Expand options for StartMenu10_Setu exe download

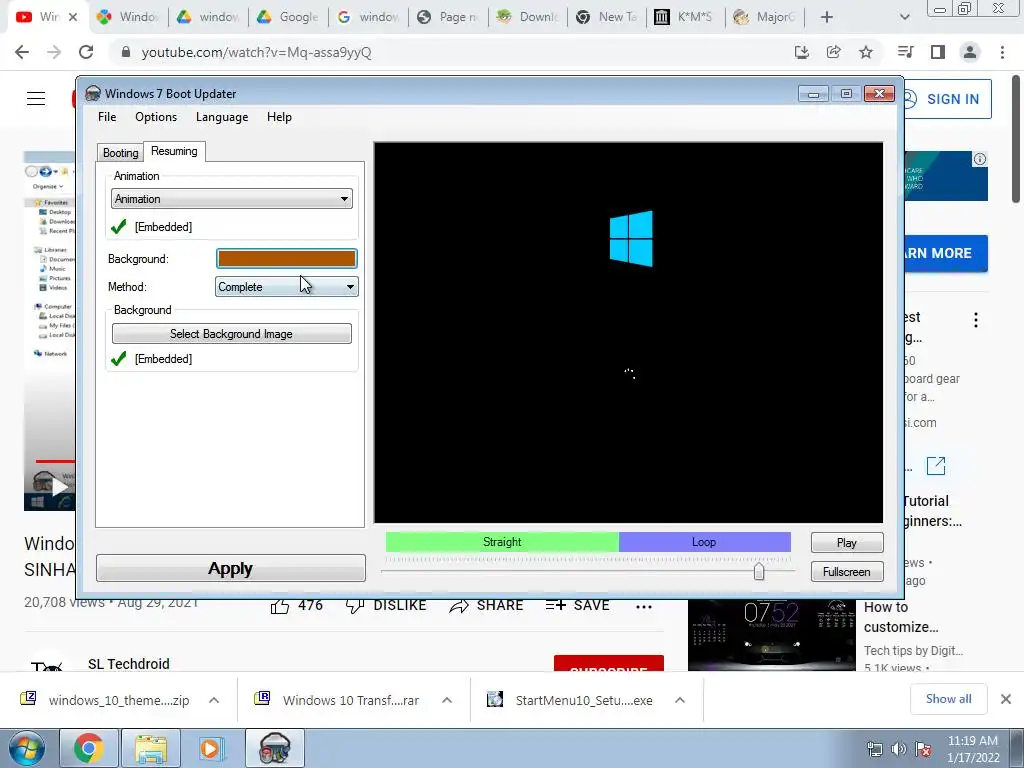680,700
